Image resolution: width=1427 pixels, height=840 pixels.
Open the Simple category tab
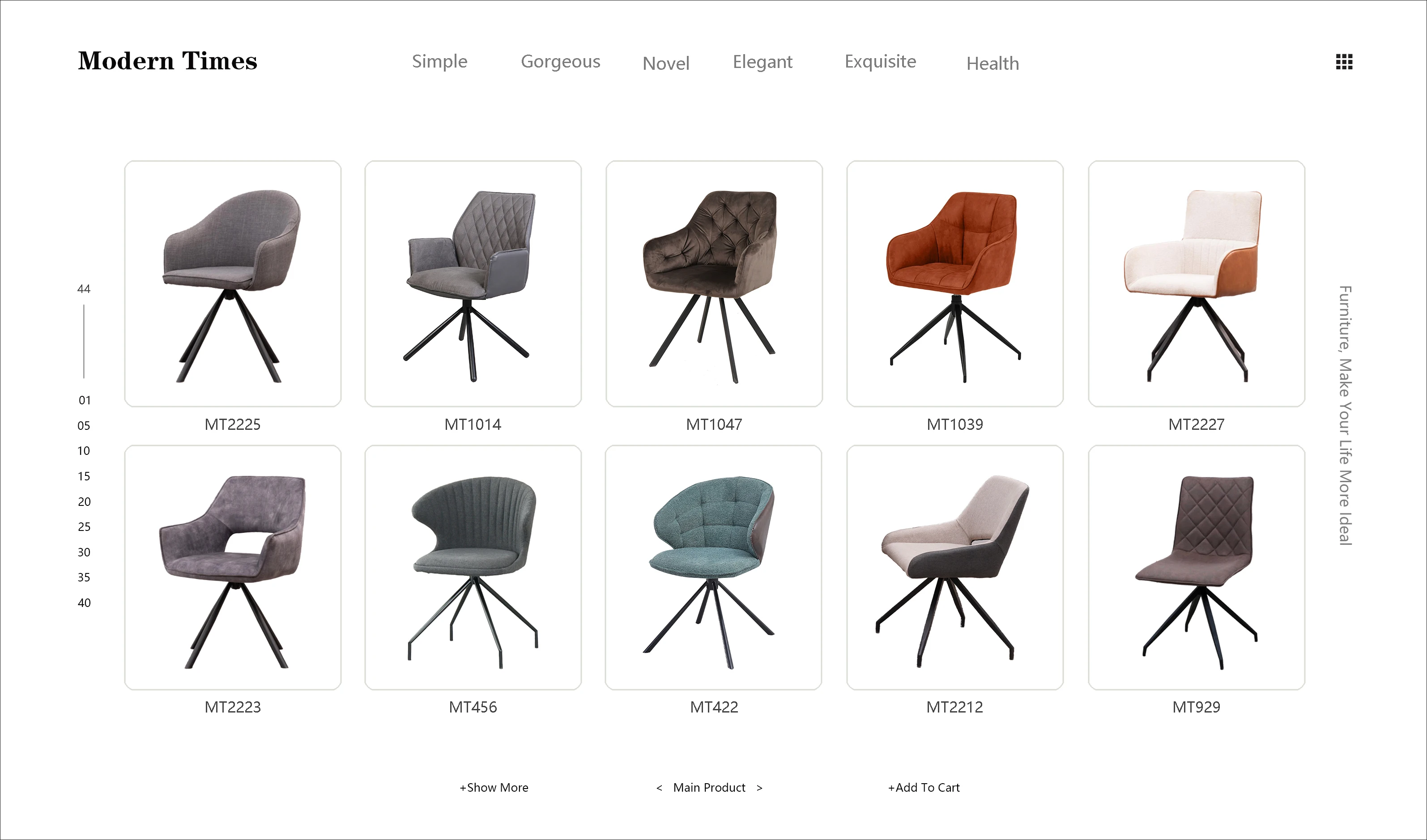click(x=439, y=62)
